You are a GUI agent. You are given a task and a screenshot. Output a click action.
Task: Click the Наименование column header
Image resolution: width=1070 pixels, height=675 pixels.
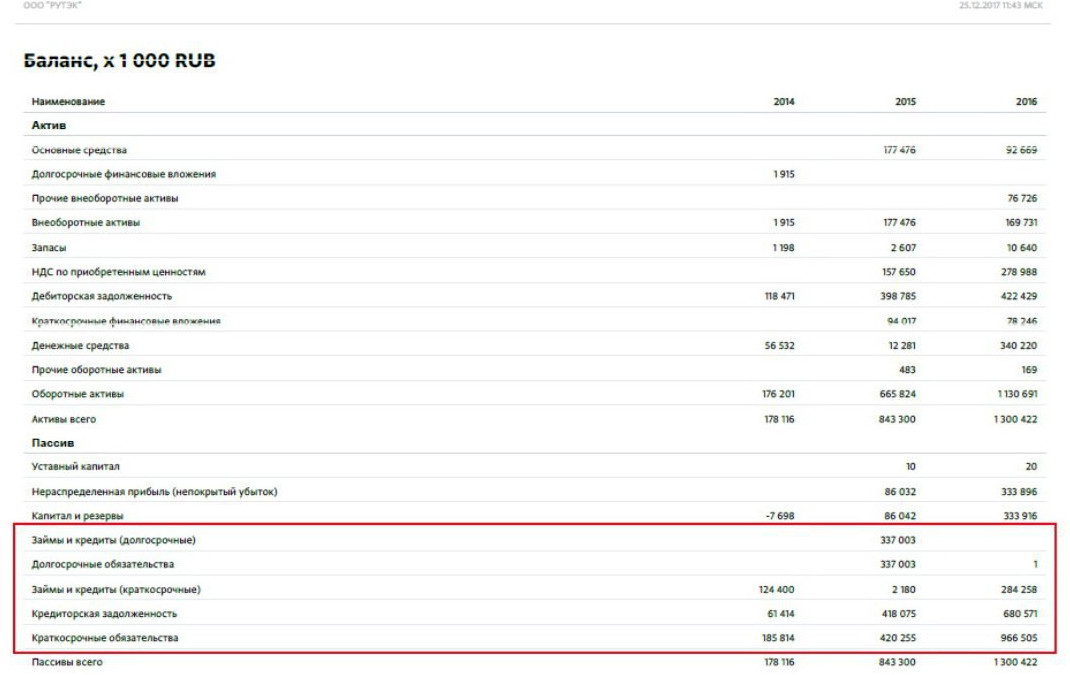pyautogui.click(x=68, y=102)
